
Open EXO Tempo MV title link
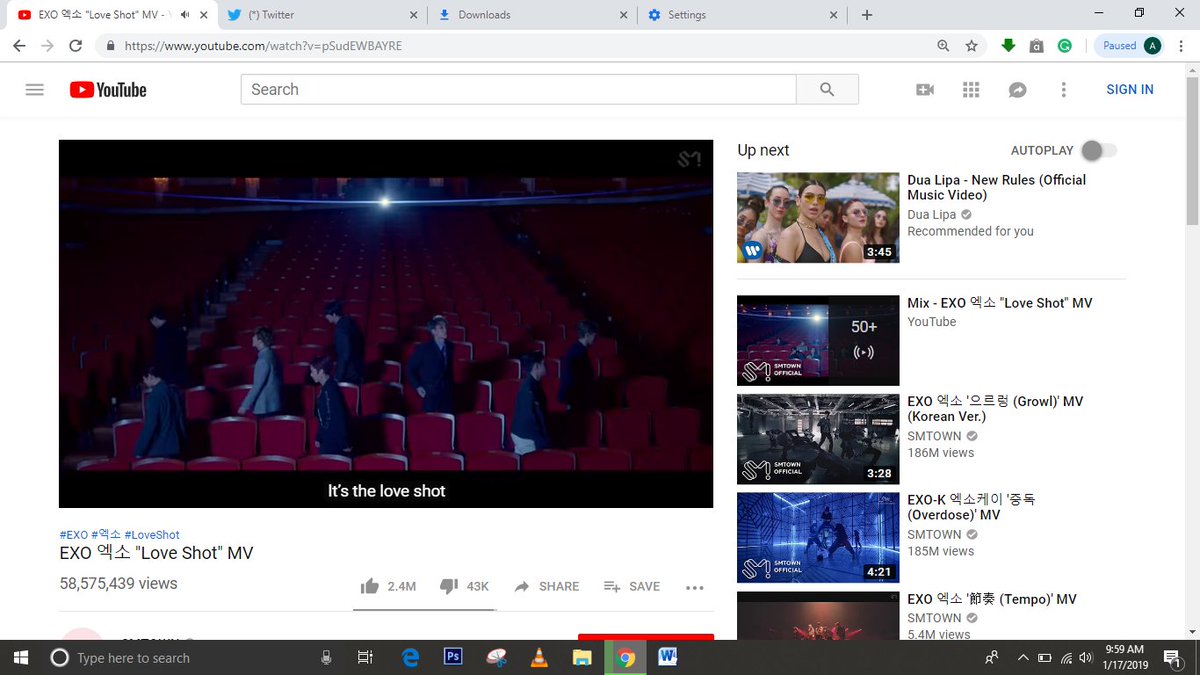pos(992,600)
